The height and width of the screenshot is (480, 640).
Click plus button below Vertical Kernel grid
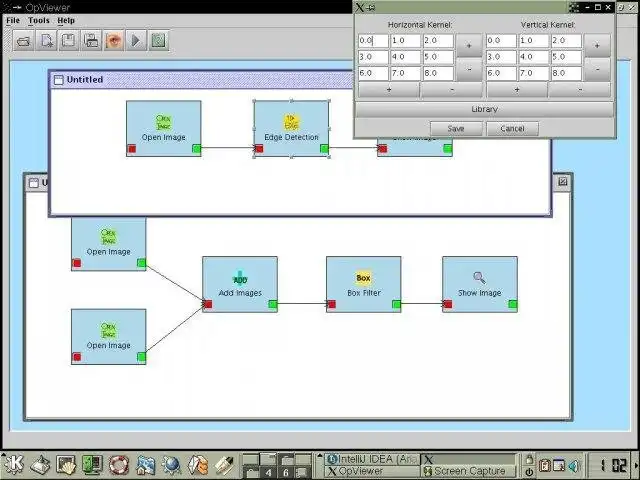517,89
